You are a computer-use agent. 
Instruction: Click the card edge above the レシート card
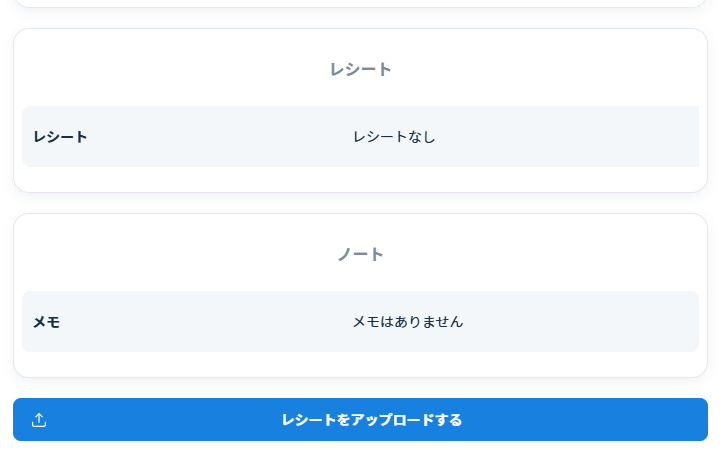click(x=360, y=5)
